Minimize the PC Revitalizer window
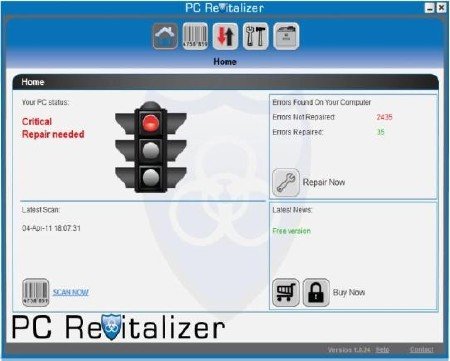Image resolution: width=450 pixels, height=361 pixels. [x=430, y=8]
